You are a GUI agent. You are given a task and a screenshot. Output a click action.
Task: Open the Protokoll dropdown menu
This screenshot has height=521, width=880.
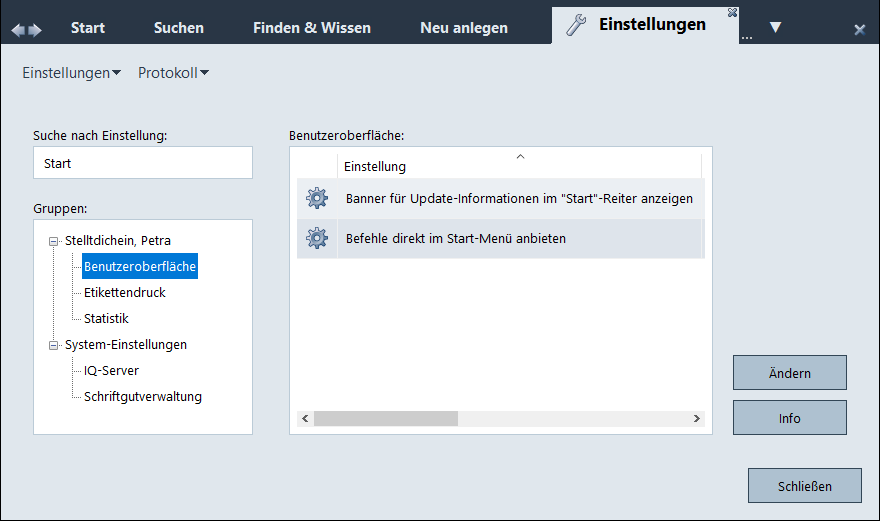click(173, 73)
